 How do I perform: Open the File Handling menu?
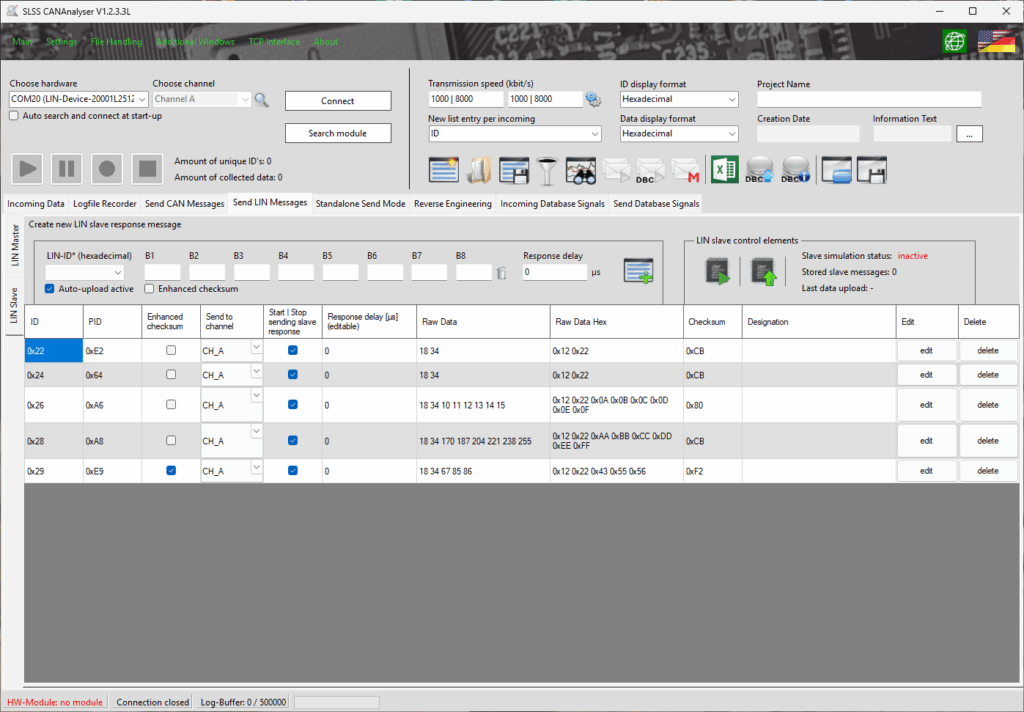coord(116,42)
